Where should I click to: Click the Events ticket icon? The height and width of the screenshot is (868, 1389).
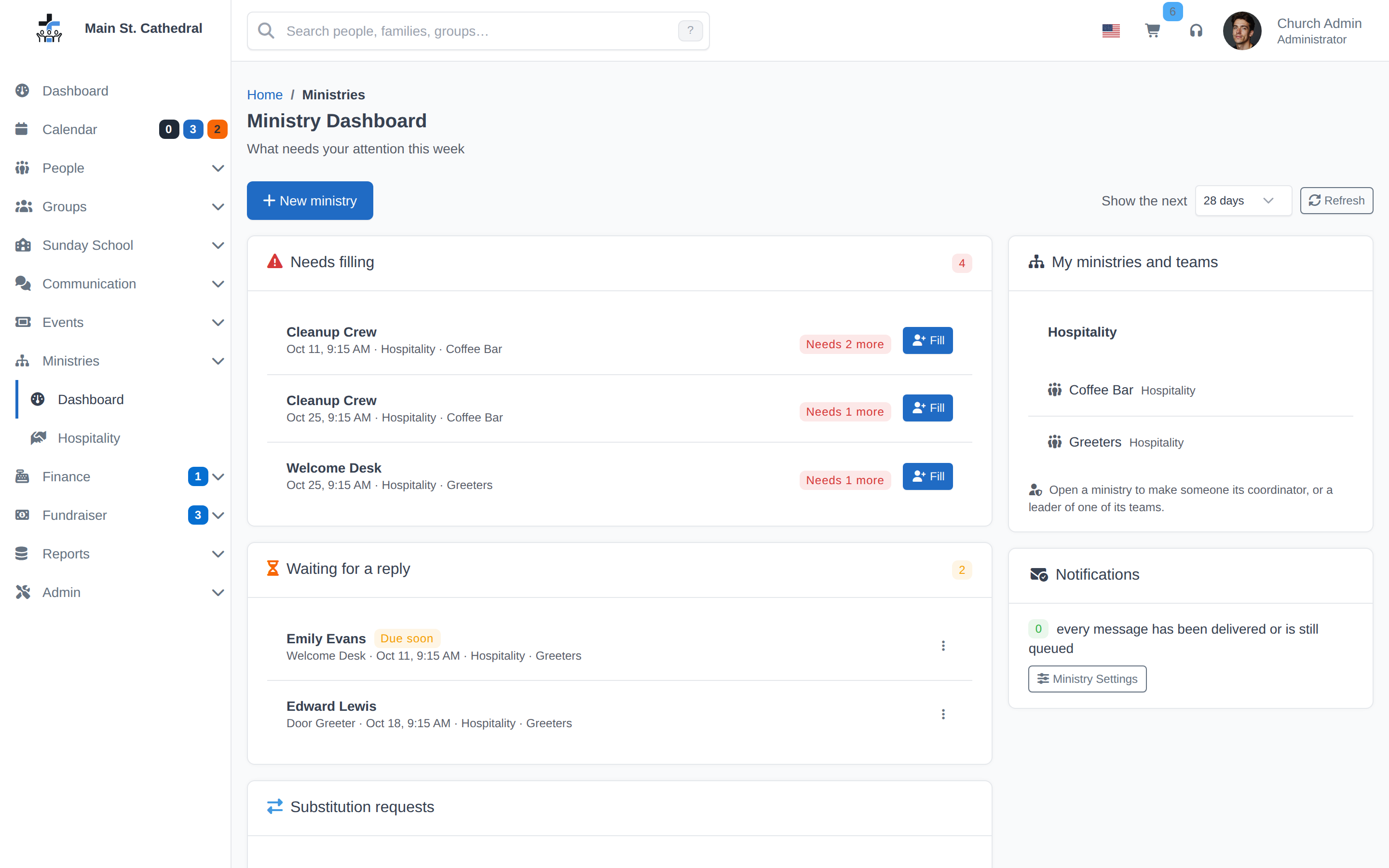23,322
